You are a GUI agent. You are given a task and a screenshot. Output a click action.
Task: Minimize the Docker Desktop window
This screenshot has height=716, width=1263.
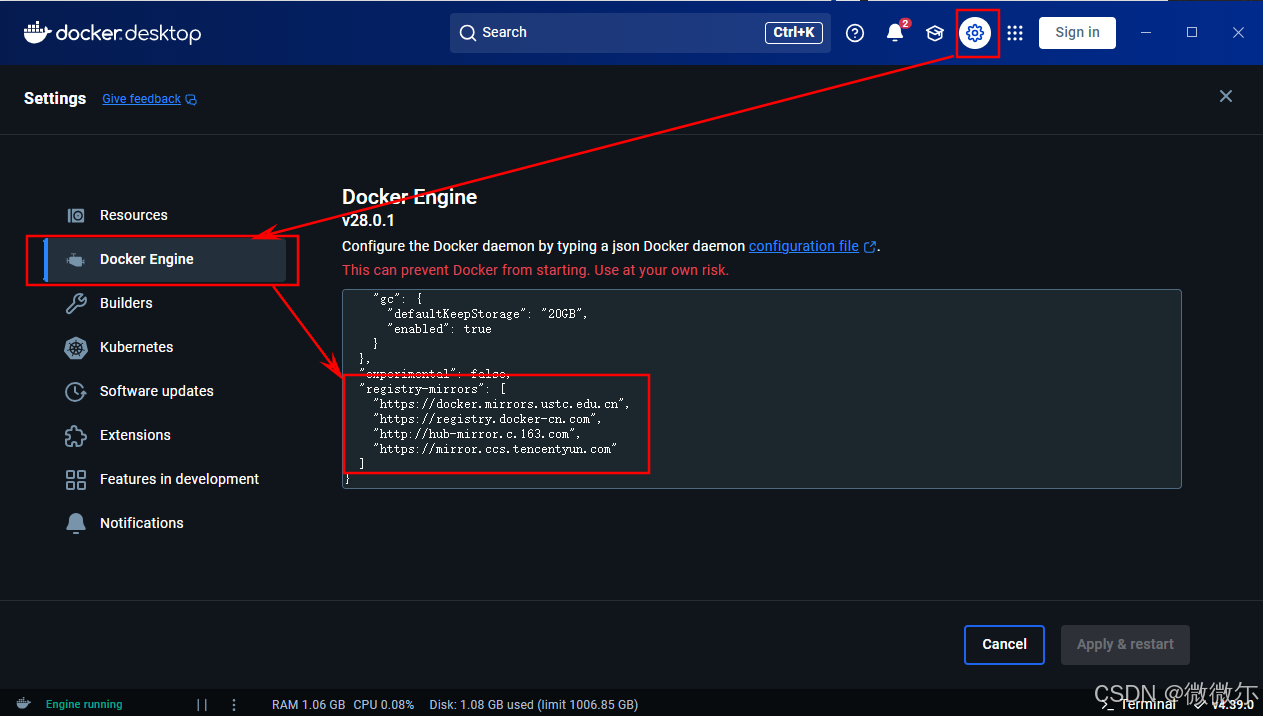coord(1146,33)
